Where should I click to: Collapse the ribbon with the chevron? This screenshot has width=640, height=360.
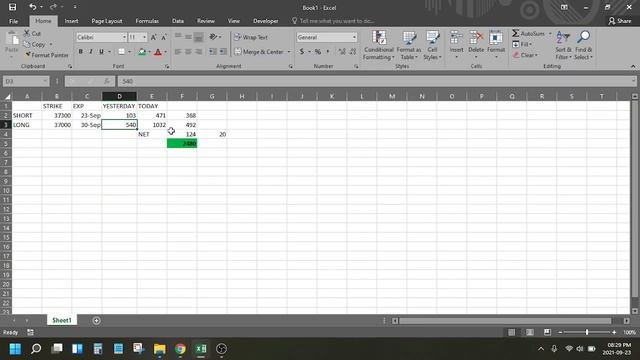633,66
